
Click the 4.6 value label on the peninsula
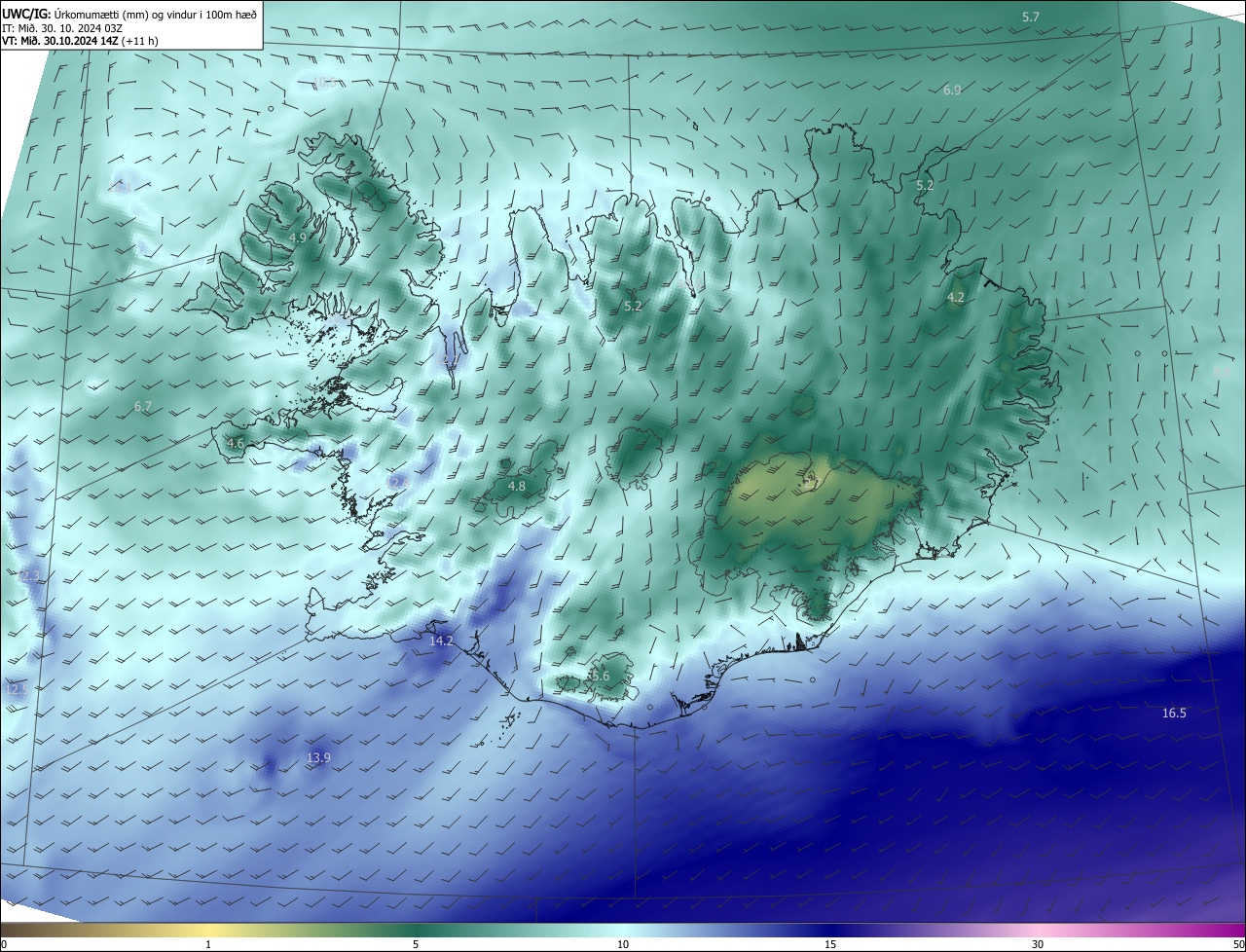click(x=235, y=444)
